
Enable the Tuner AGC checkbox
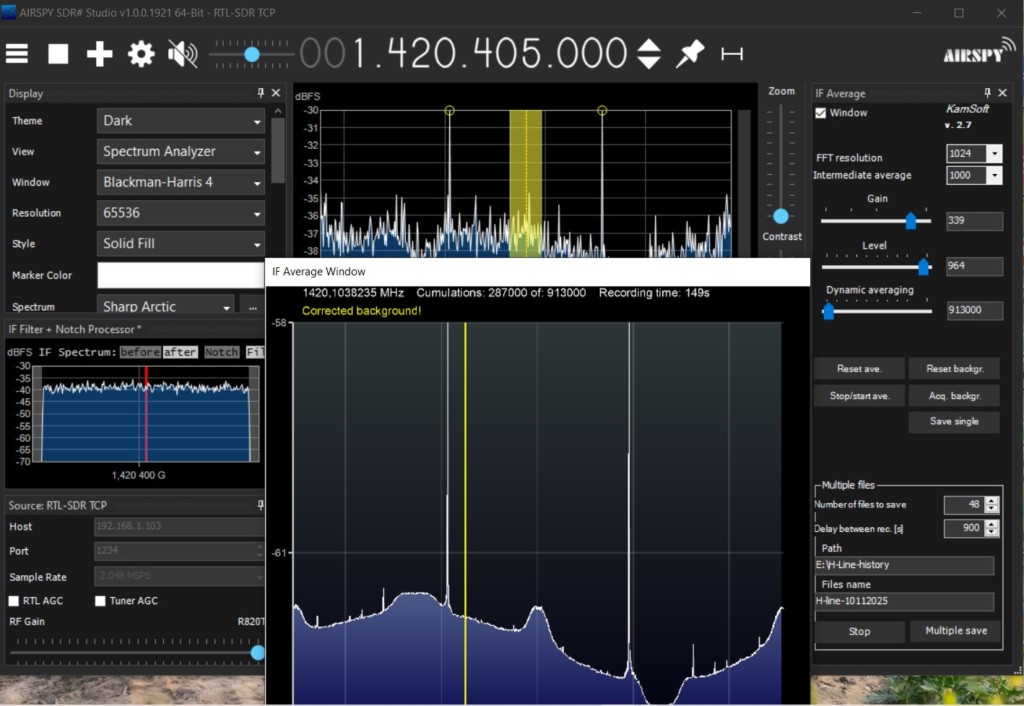coord(101,601)
